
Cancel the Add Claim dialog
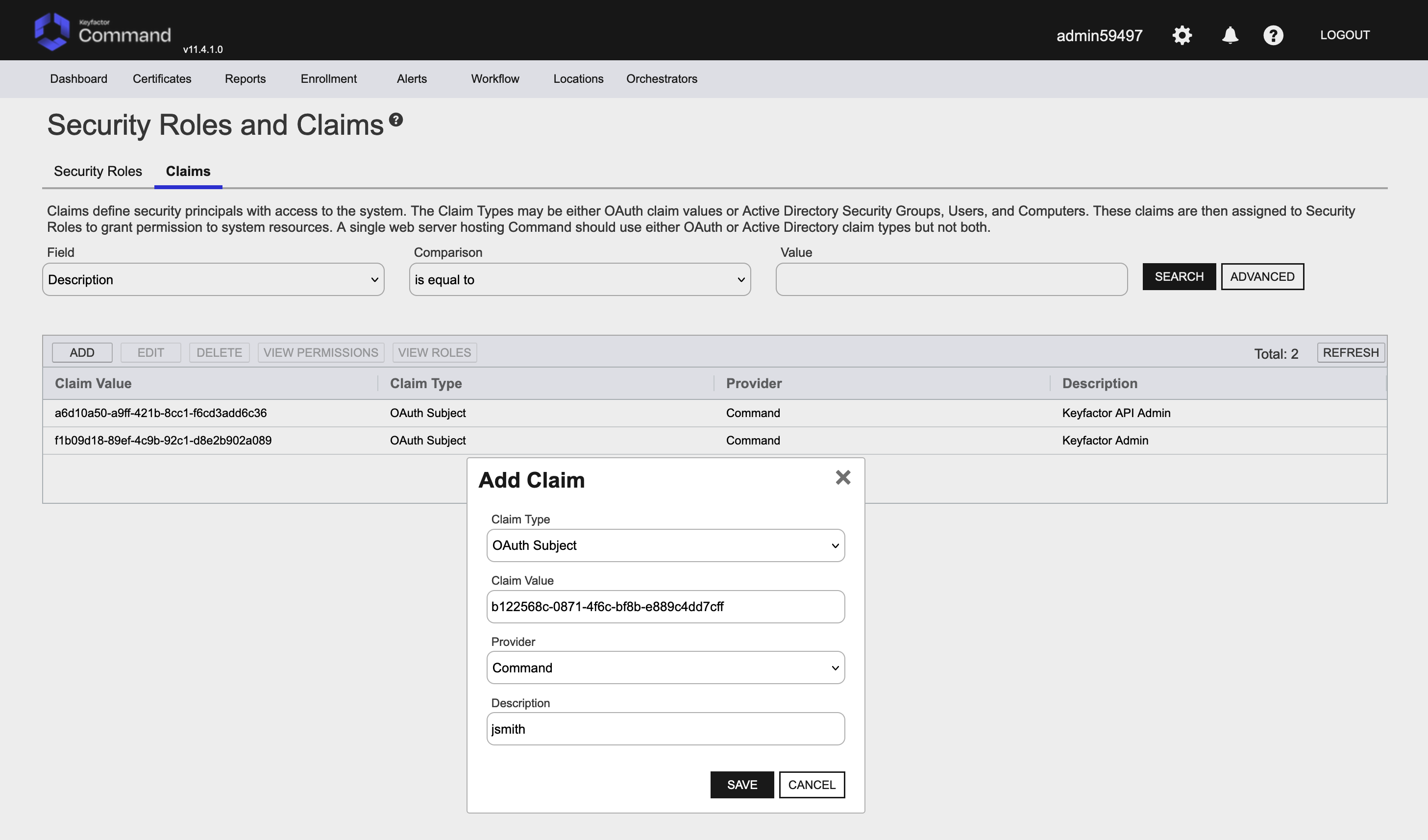pyautogui.click(x=811, y=785)
